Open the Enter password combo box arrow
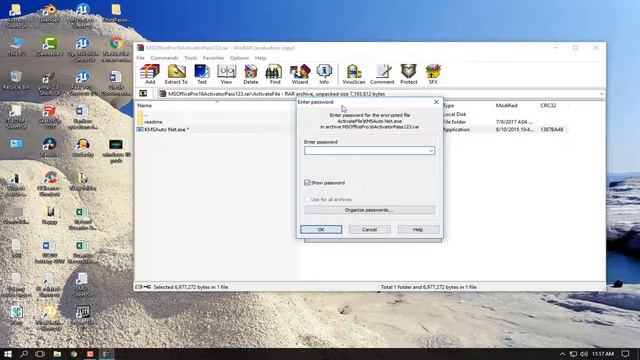640x360 pixels. [x=431, y=151]
